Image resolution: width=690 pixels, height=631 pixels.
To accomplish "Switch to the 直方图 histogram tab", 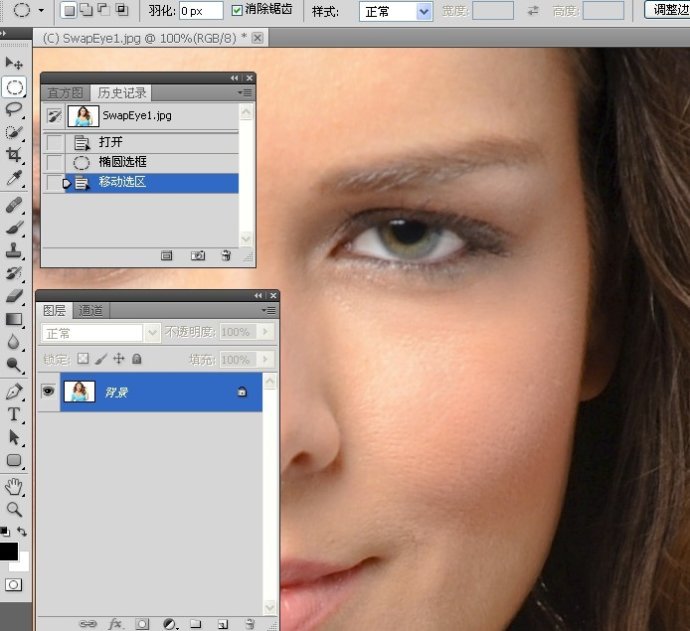I will pos(65,93).
